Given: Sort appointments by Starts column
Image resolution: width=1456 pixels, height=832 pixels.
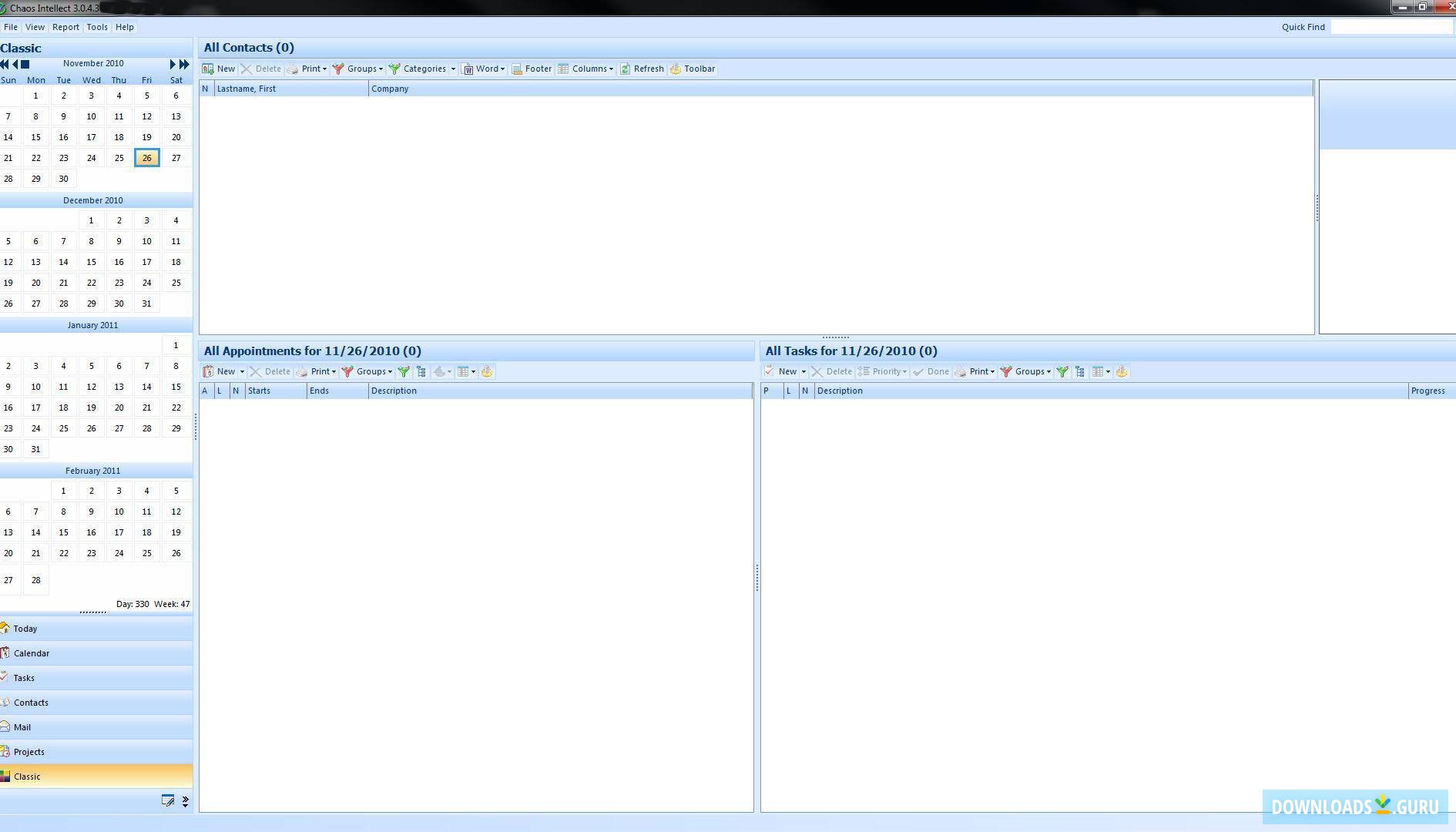Looking at the screenshot, I should (x=275, y=391).
